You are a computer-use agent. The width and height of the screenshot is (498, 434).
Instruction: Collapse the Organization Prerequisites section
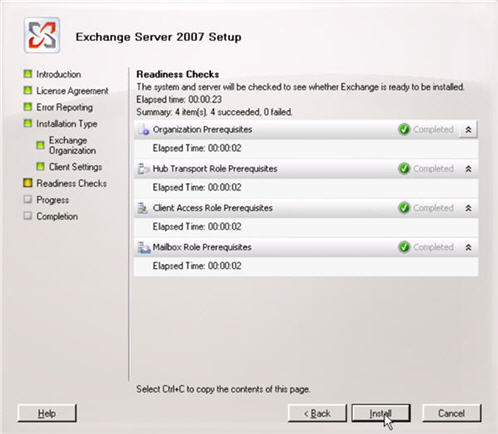click(x=468, y=130)
